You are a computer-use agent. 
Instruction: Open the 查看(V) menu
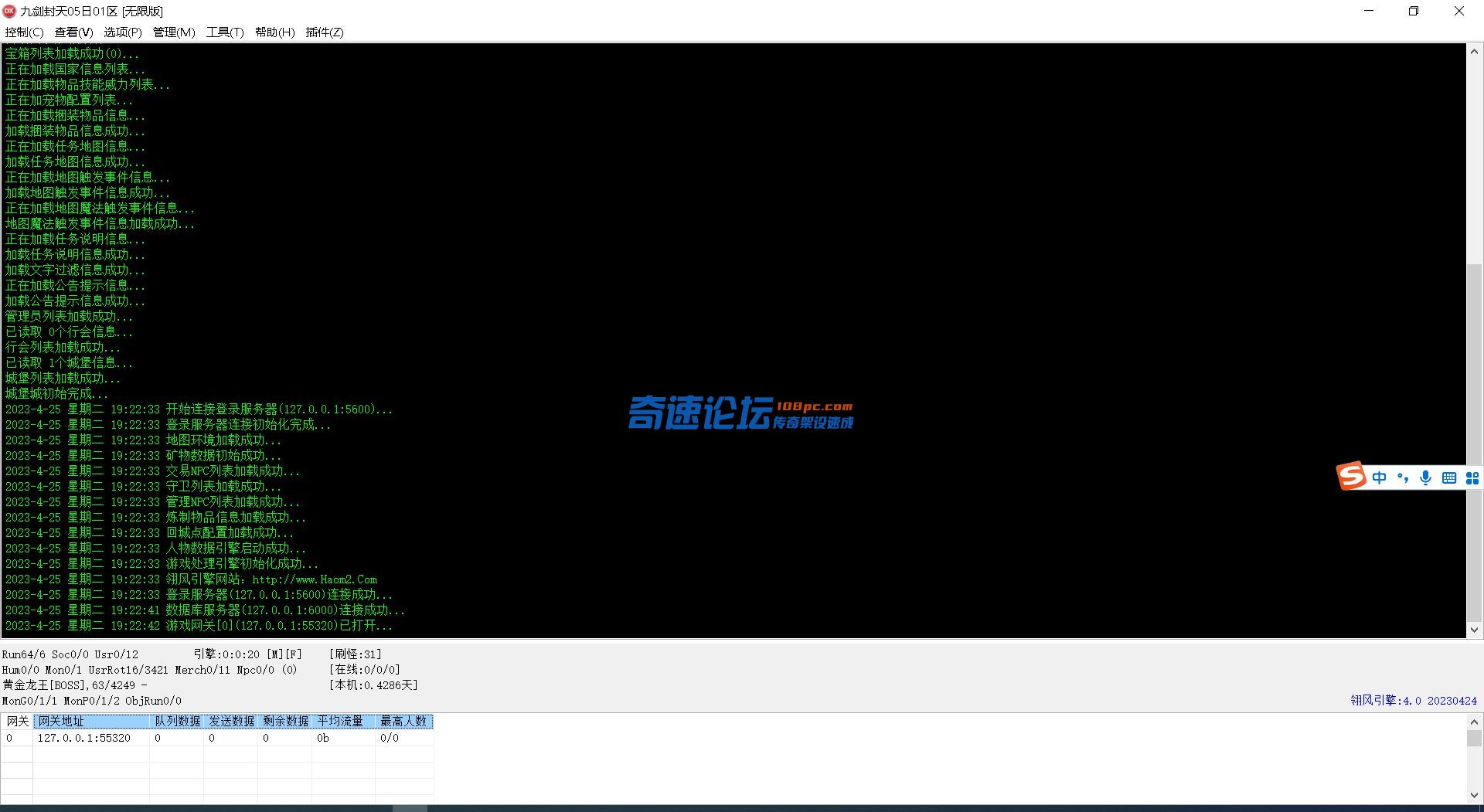(73, 32)
